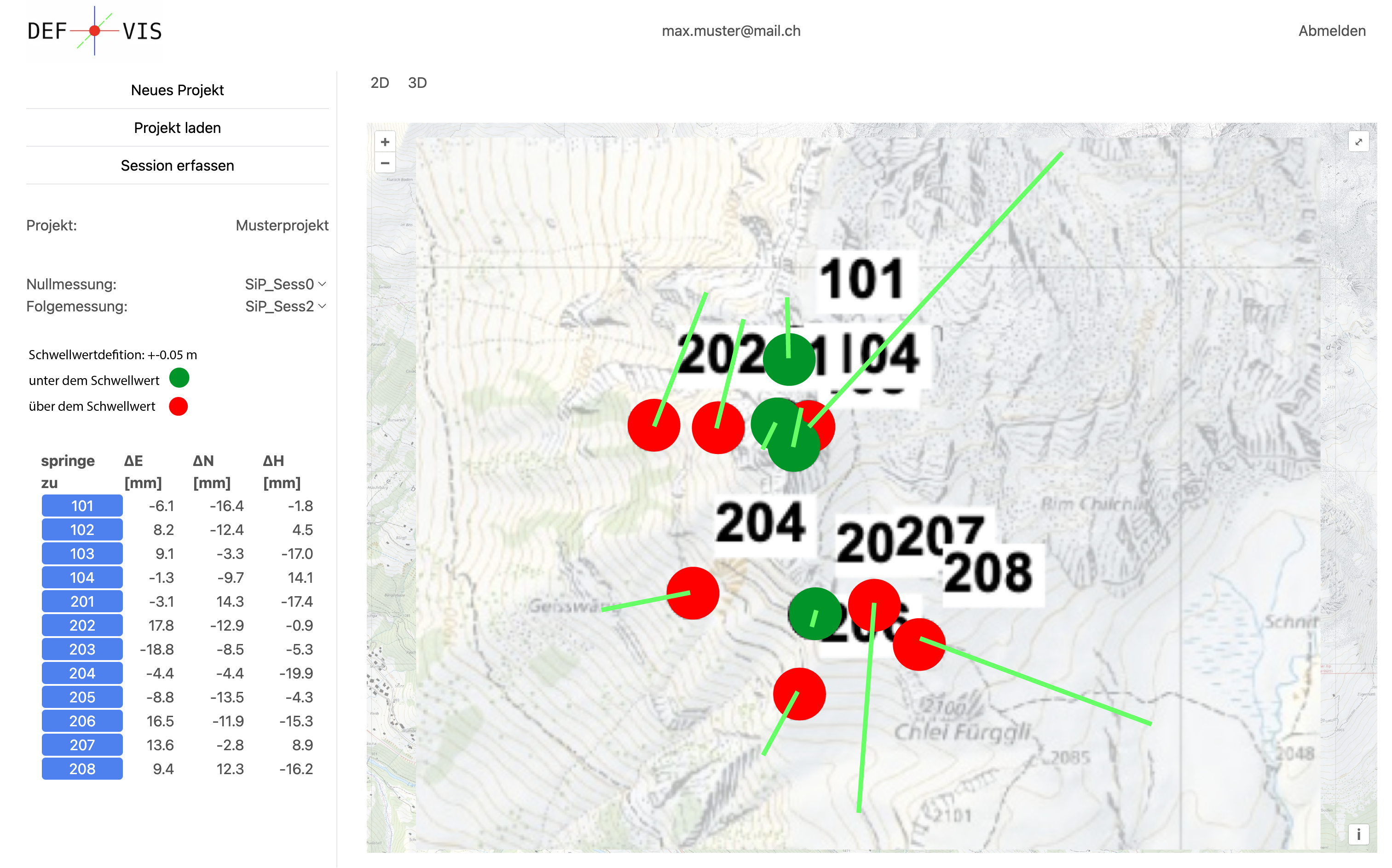Viewport: 1392px width, 868px height.
Task: Click ΔN [mm] column header
Action: (x=211, y=472)
